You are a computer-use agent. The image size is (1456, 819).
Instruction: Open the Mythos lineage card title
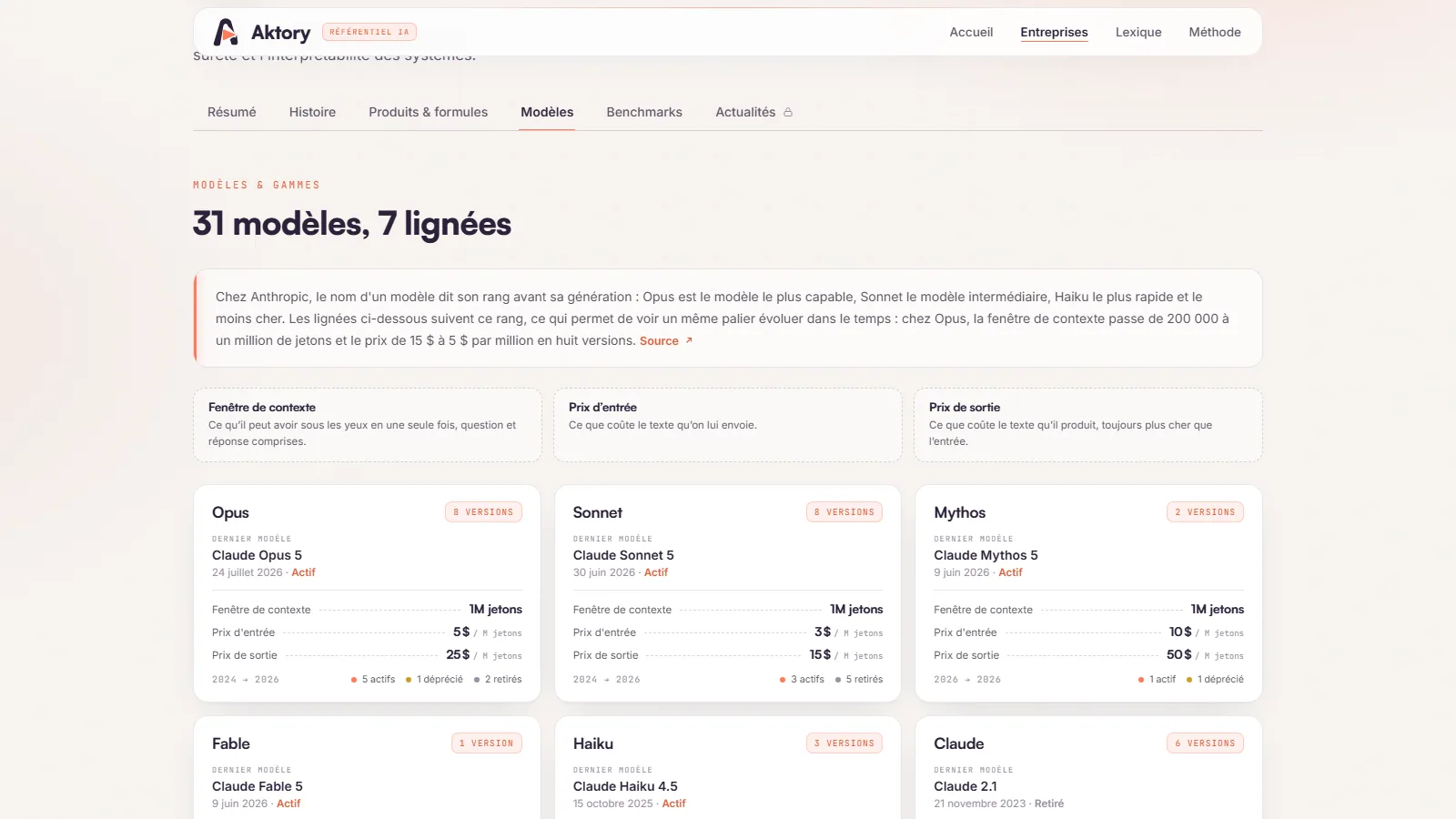pyautogui.click(x=959, y=512)
